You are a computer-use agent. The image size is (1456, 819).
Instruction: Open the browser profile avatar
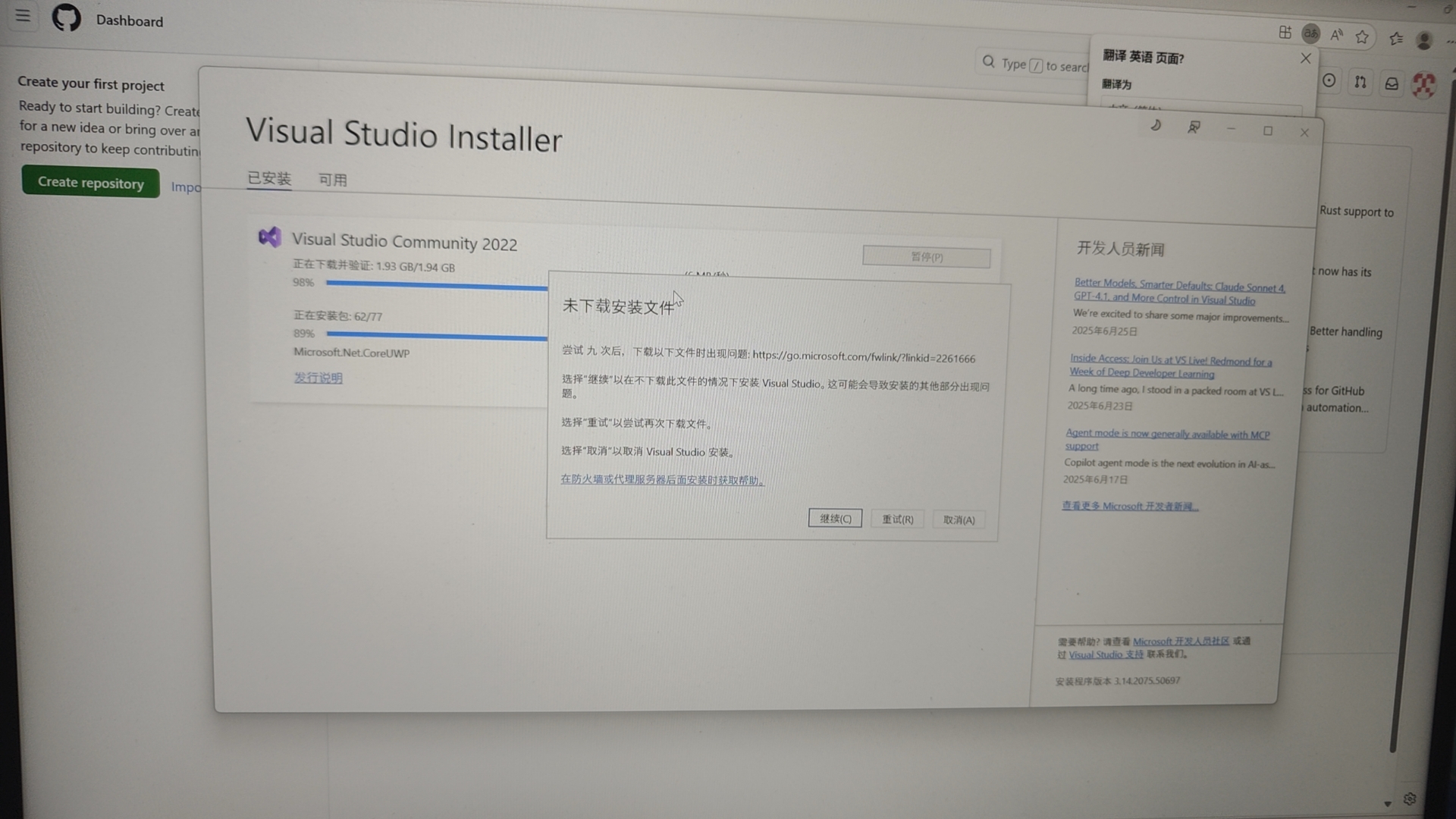tap(1423, 41)
